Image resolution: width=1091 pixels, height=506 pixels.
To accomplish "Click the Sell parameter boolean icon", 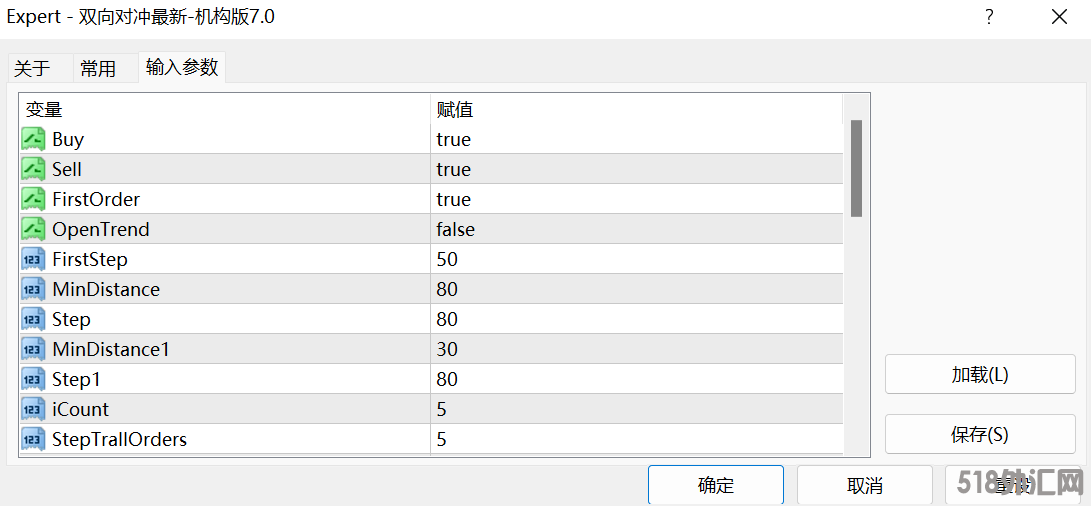I will point(33,169).
